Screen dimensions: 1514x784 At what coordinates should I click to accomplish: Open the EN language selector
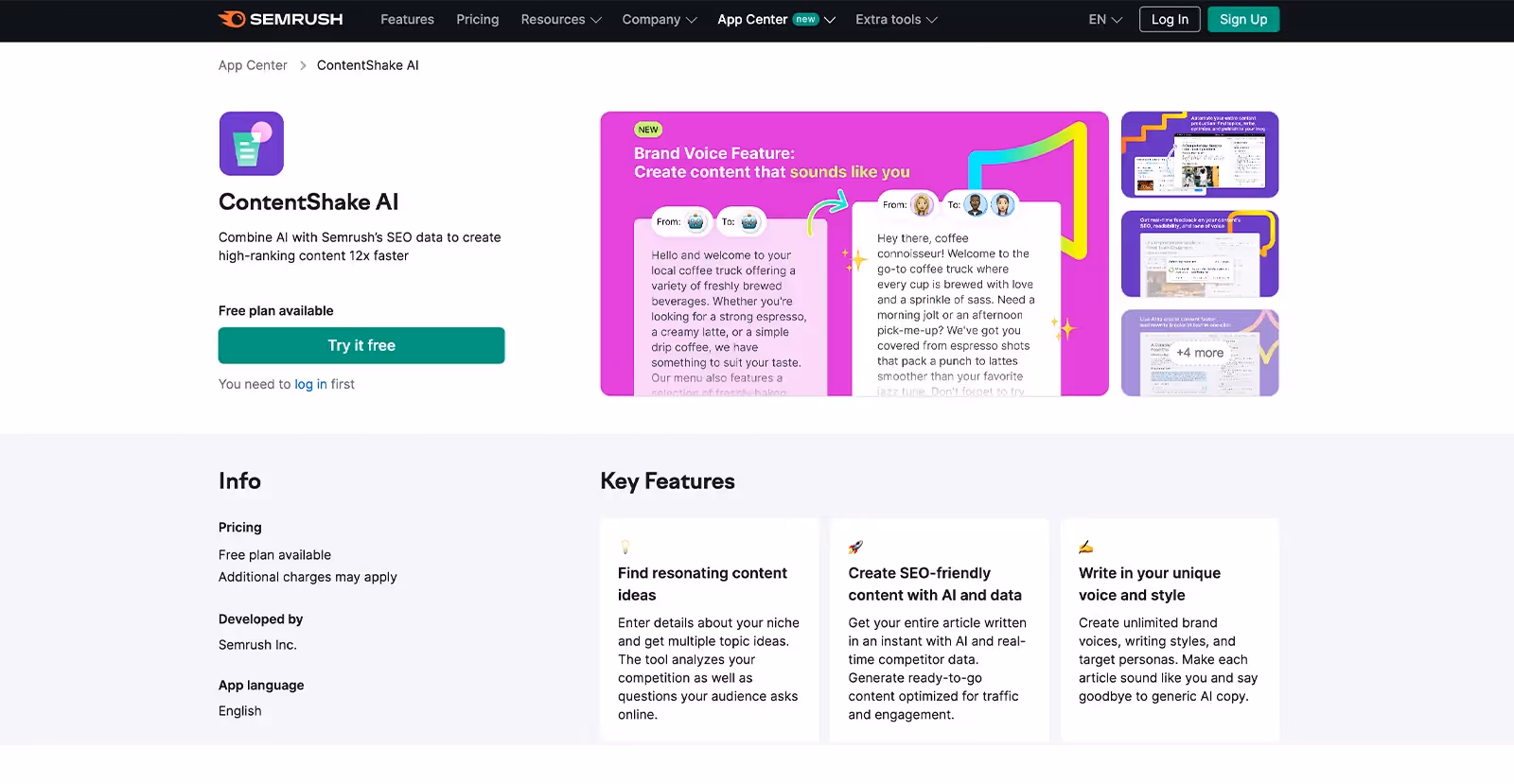[x=1105, y=19]
